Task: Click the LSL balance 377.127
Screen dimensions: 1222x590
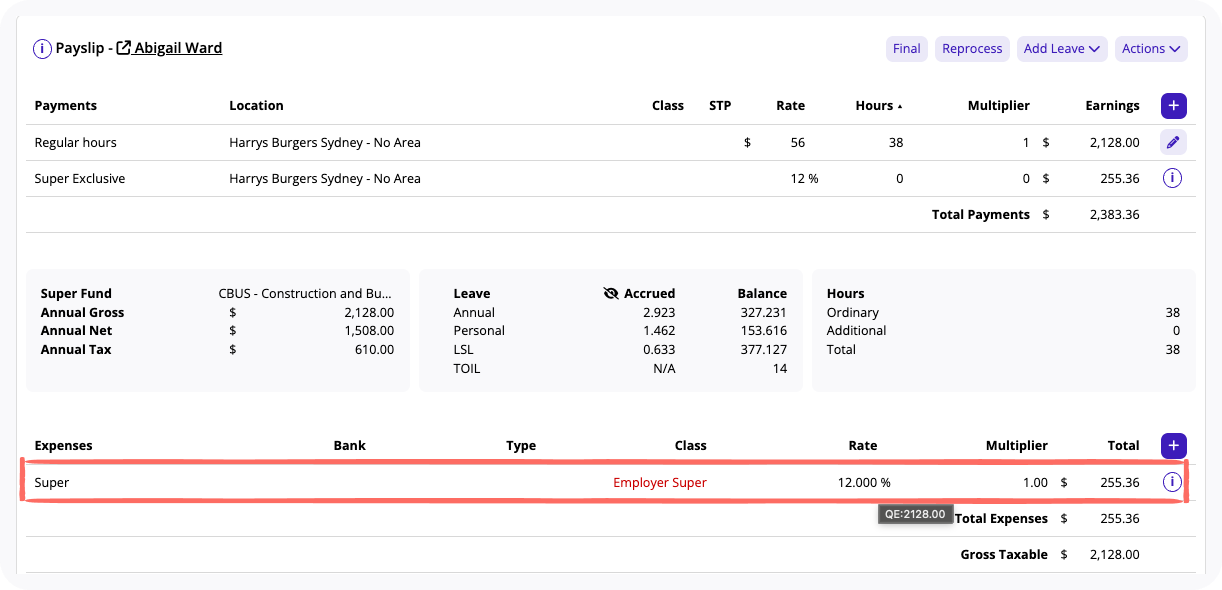Action: 762,349
